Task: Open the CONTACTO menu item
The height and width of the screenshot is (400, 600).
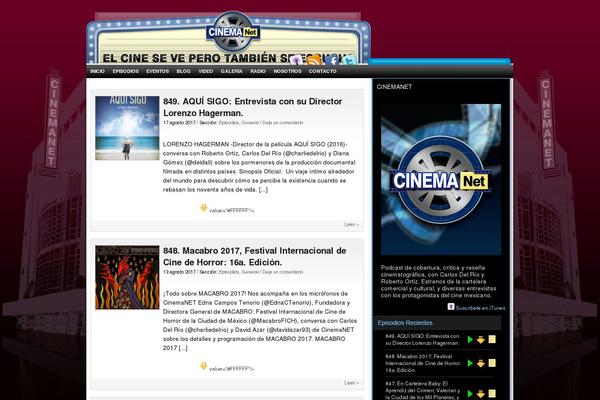Action: pos(323,71)
